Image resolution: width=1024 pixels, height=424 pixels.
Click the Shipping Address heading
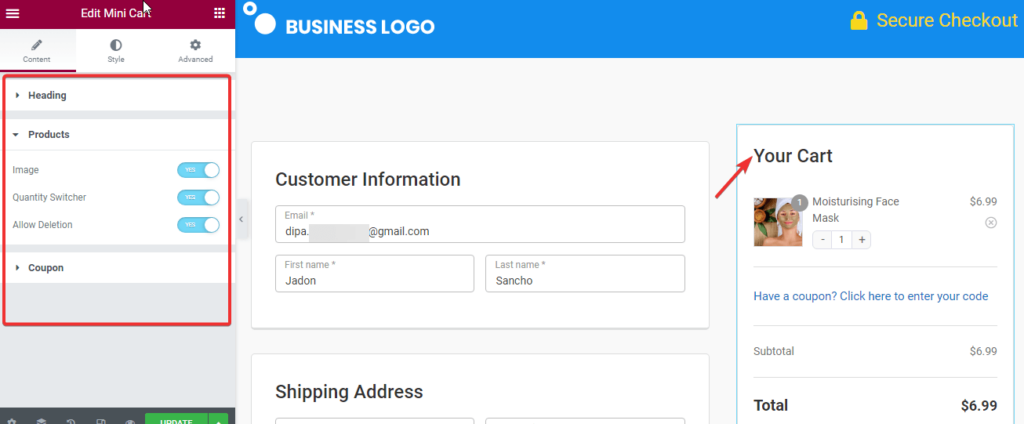click(x=349, y=391)
